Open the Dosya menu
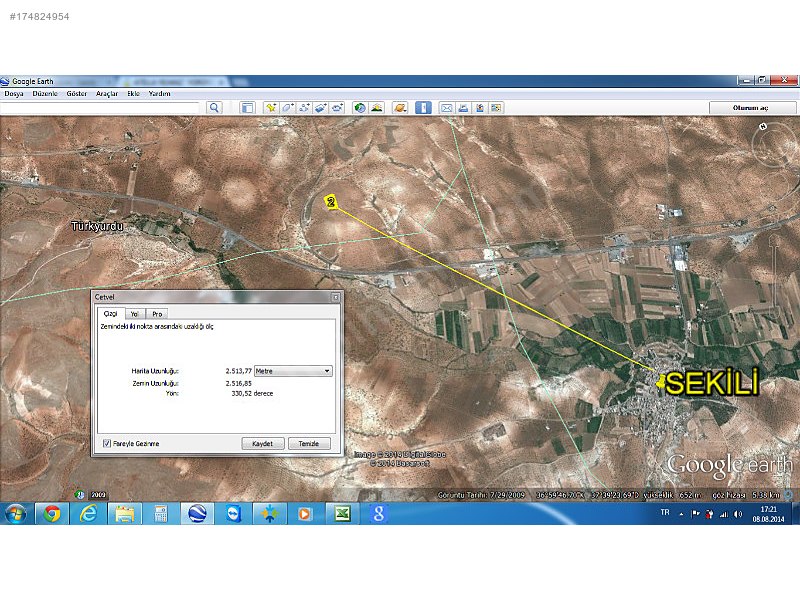Image resolution: width=800 pixels, height=600 pixels. (14, 94)
